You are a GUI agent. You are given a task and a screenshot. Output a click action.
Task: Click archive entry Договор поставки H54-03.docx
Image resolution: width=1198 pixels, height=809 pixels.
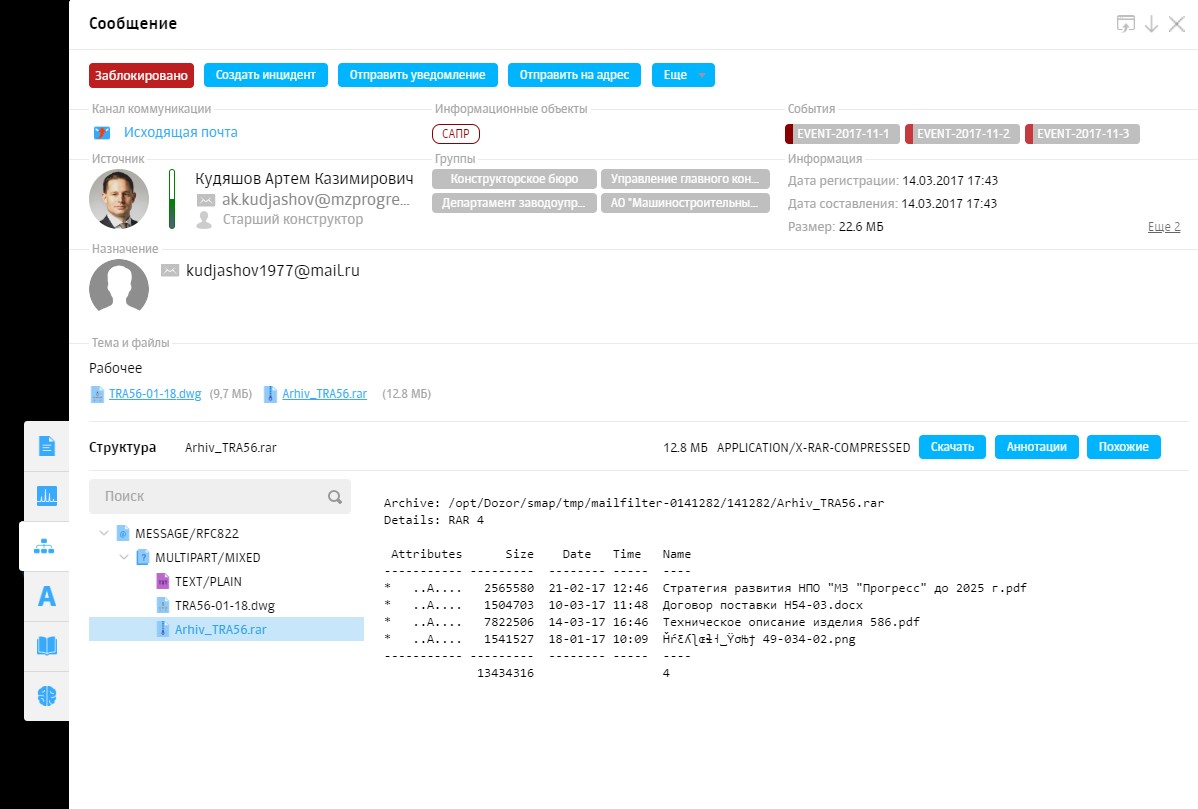(x=763, y=605)
